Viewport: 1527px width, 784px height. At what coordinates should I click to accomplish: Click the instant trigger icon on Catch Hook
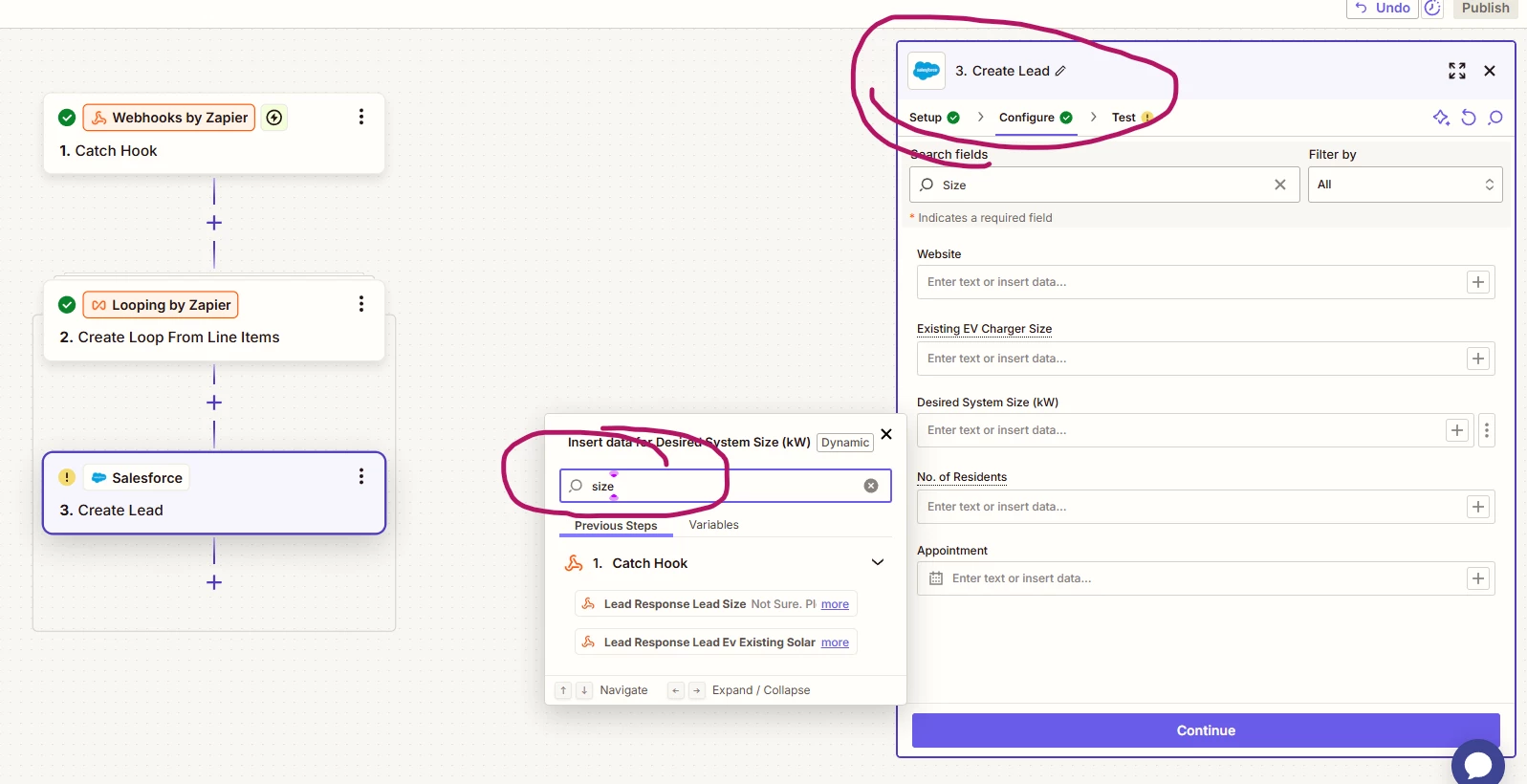(x=274, y=118)
